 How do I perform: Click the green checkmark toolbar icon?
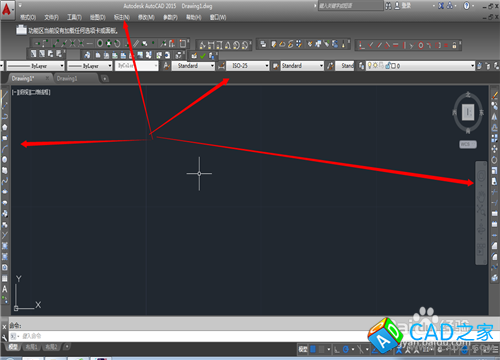[203, 56]
